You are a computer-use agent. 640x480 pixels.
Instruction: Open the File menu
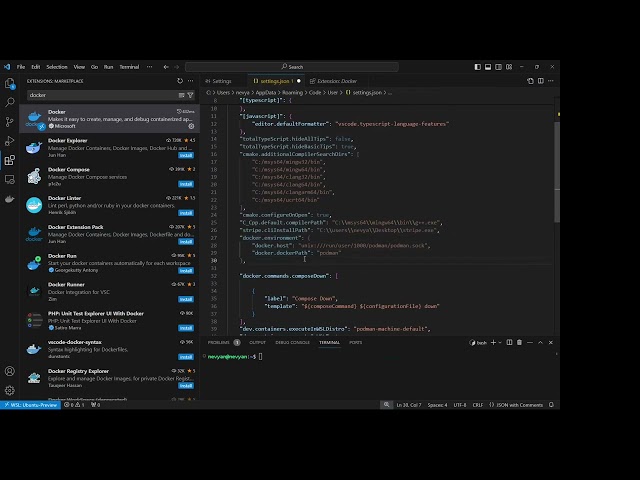point(21,67)
